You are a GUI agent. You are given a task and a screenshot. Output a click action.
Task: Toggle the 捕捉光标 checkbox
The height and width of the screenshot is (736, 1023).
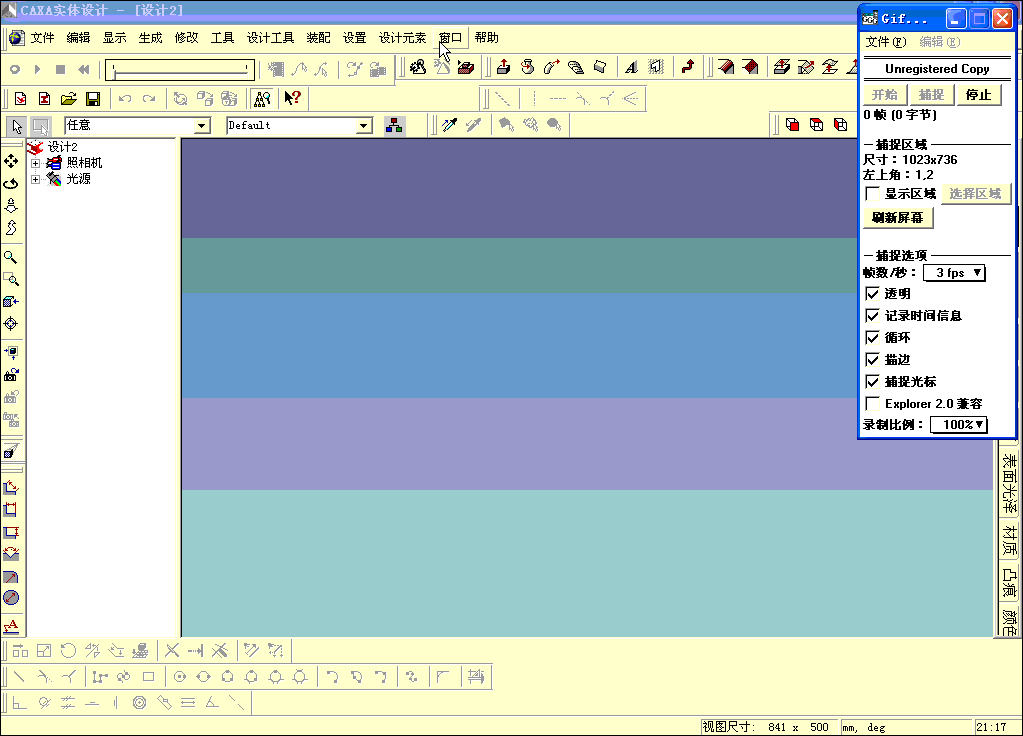pos(872,382)
